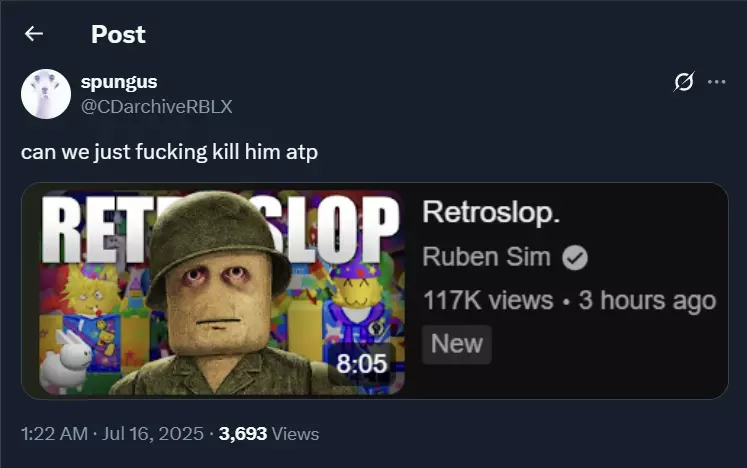747x468 pixels.
Task: Click the Retroslop video thumbnail image
Action: pos(222,292)
